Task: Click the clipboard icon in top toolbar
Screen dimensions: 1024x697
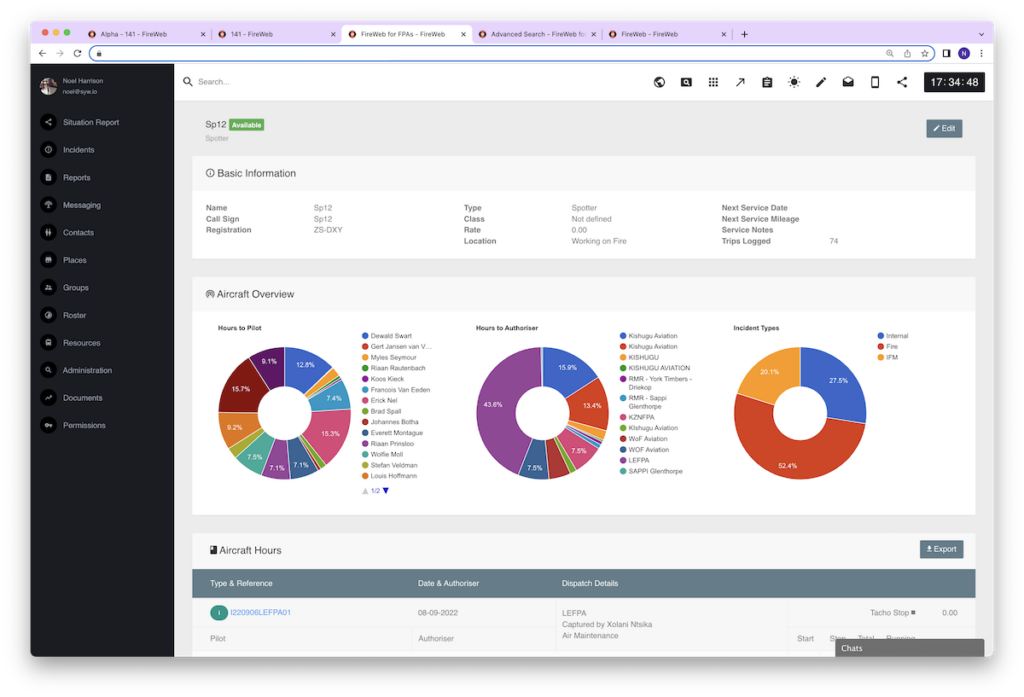Action: click(767, 82)
